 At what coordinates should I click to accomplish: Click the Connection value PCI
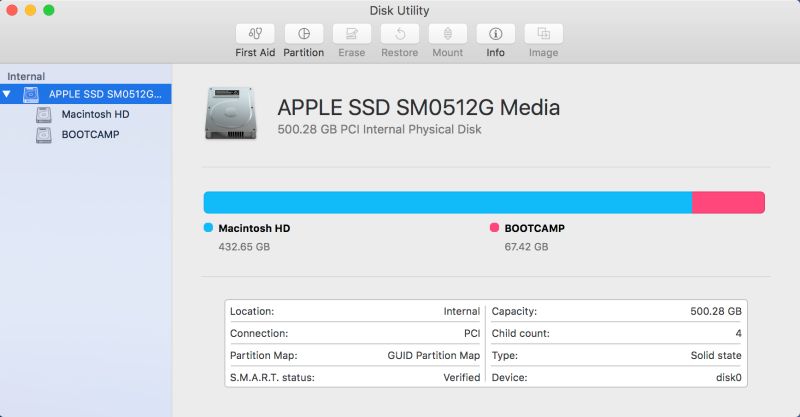point(472,333)
